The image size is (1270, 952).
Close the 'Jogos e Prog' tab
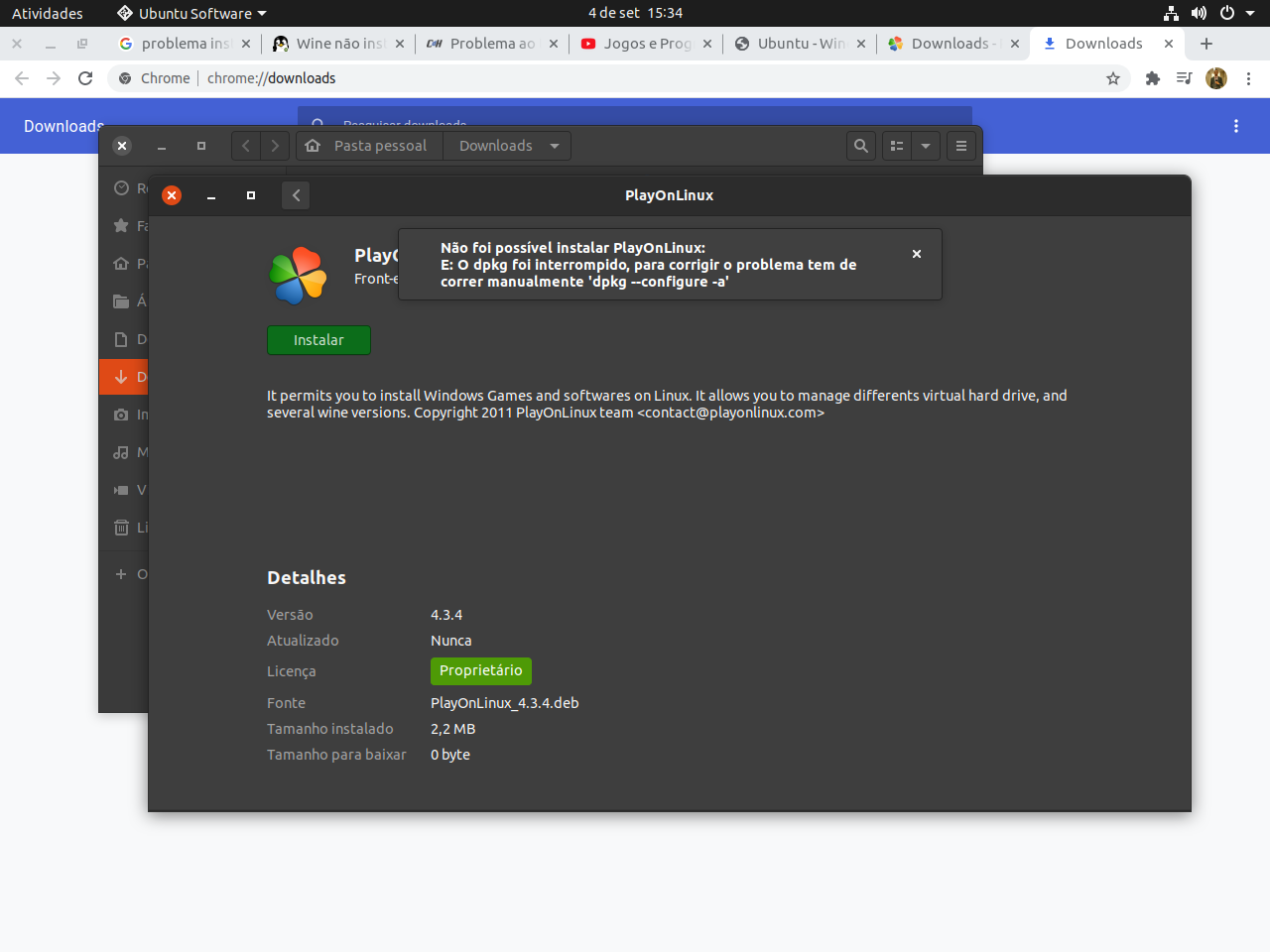[x=707, y=44]
